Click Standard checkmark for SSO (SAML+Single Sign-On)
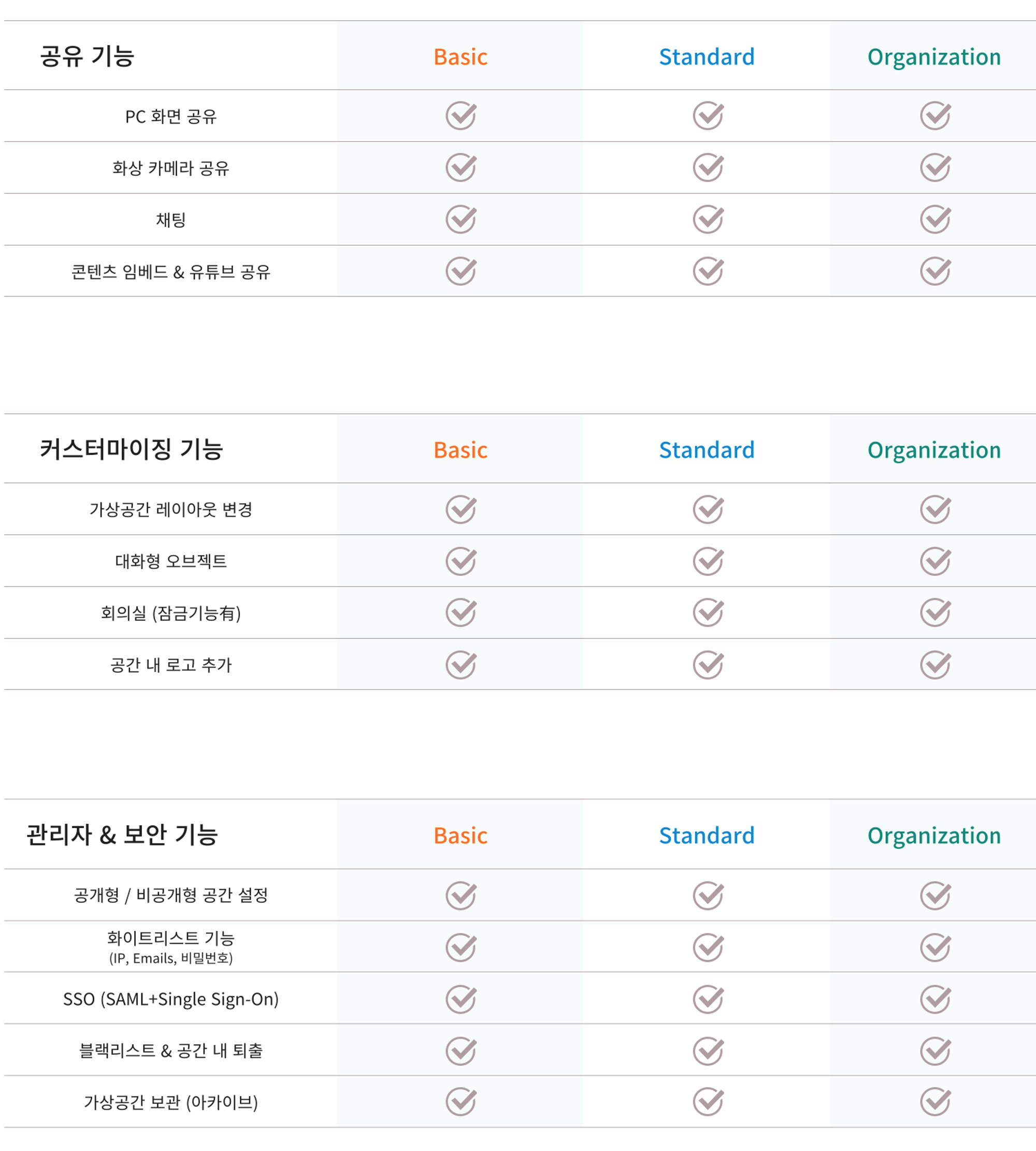Viewport: 1036px width, 1151px height. click(x=708, y=999)
